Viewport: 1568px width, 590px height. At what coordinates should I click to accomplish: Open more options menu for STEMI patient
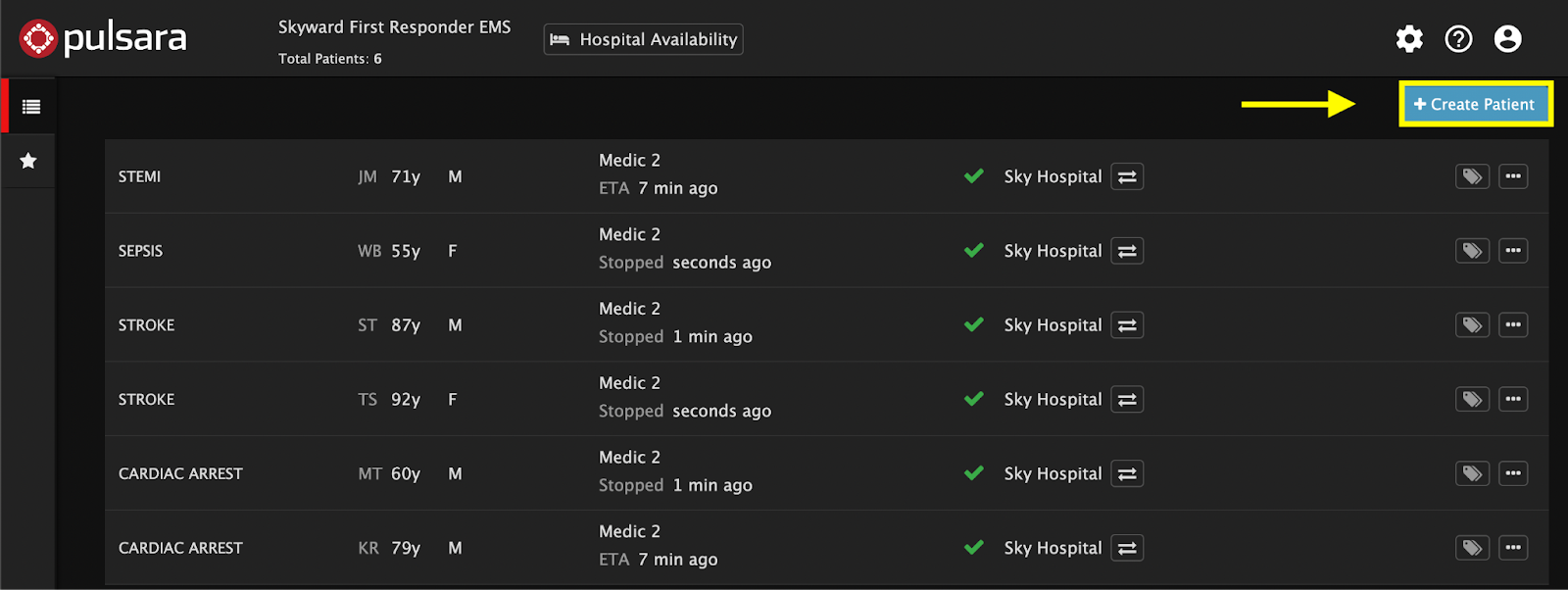[1513, 176]
